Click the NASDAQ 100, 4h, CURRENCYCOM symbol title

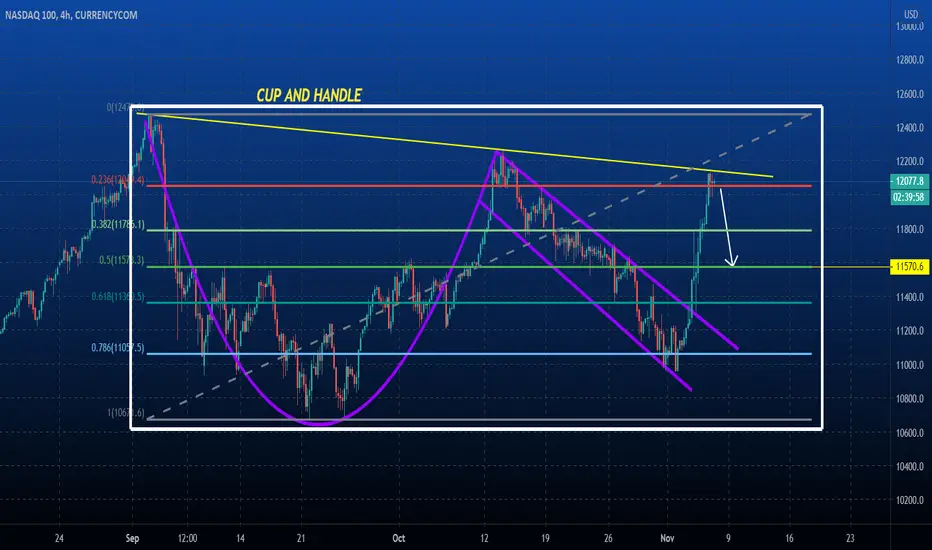click(71, 15)
